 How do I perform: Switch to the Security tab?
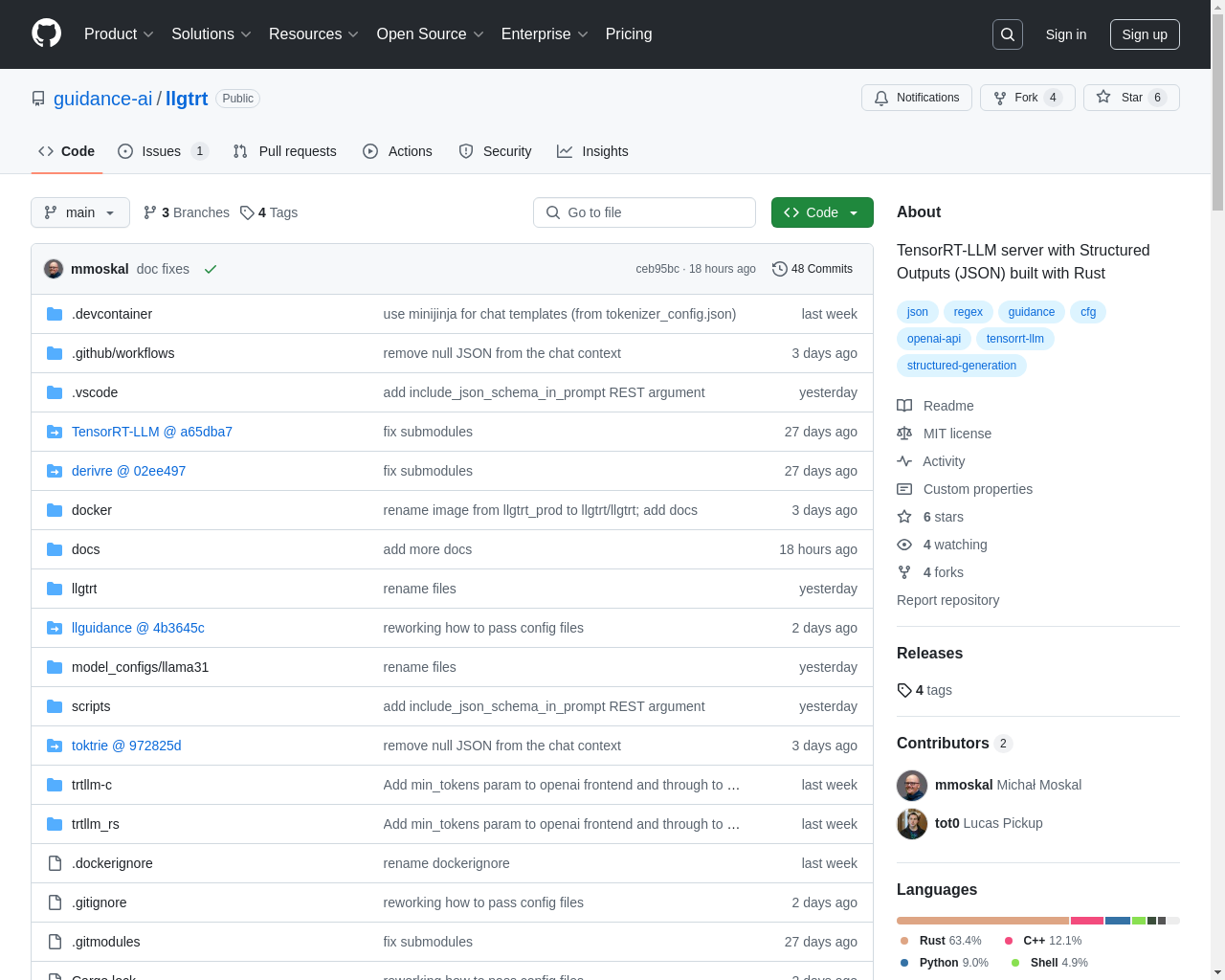pyautogui.click(x=495, y=151)
